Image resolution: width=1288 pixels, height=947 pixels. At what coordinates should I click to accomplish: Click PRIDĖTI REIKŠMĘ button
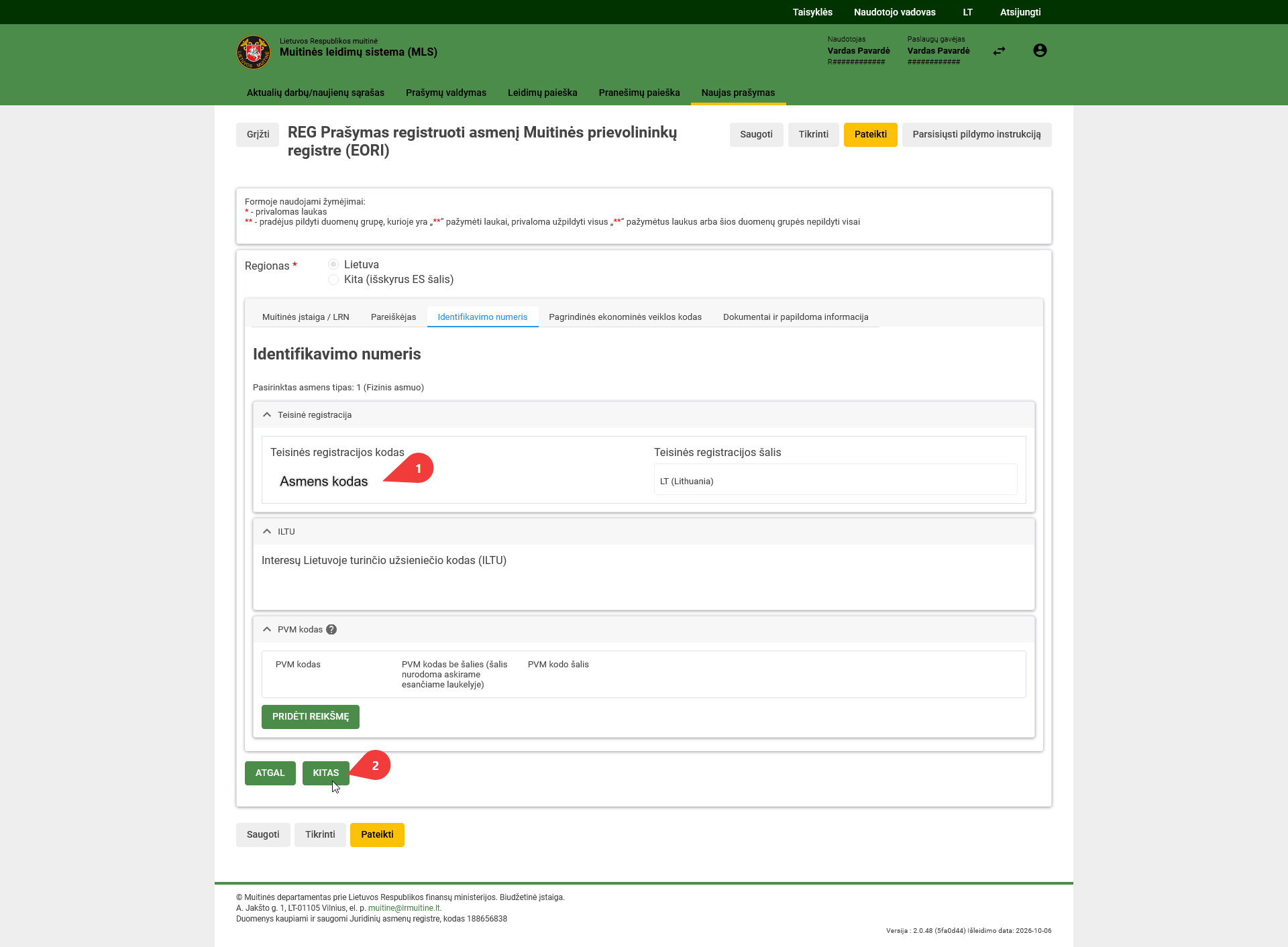point(311,717)
